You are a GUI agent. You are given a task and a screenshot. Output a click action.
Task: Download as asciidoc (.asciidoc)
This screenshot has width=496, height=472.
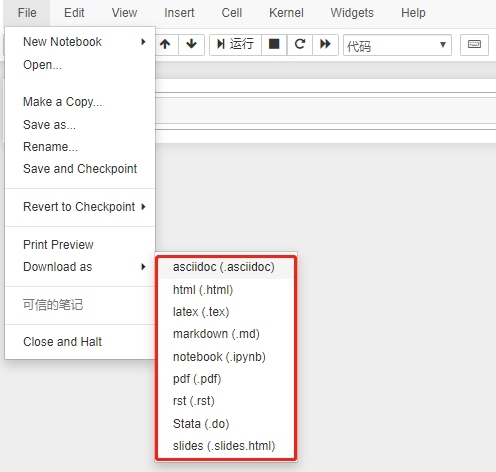click(x=226, y=267)
